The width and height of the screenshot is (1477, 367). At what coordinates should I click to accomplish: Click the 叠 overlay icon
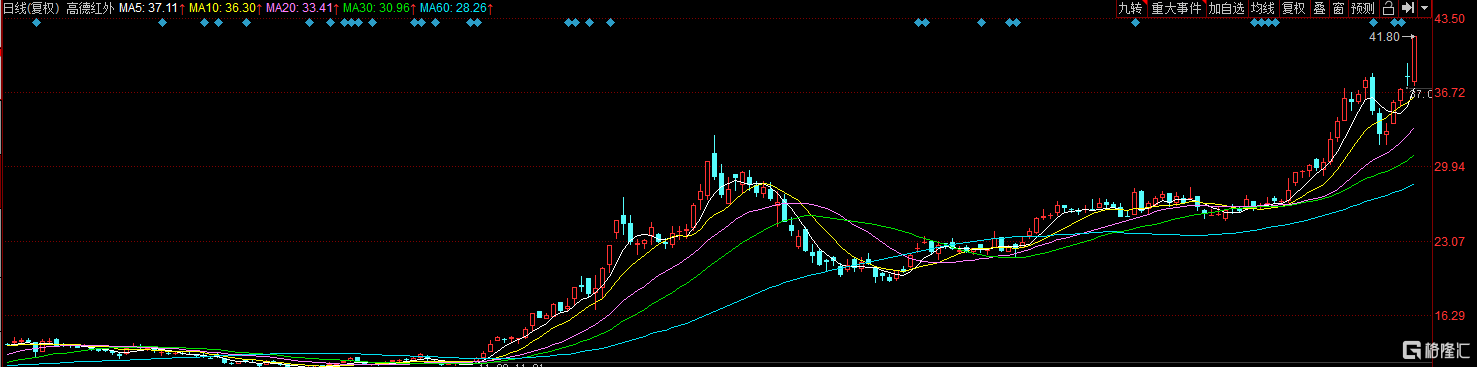pos(1319,8)
